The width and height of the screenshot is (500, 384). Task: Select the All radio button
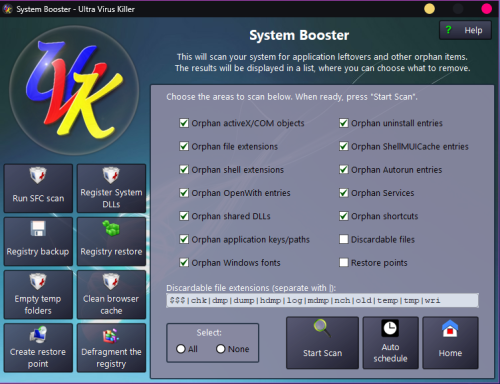click(x=181, y=349)
